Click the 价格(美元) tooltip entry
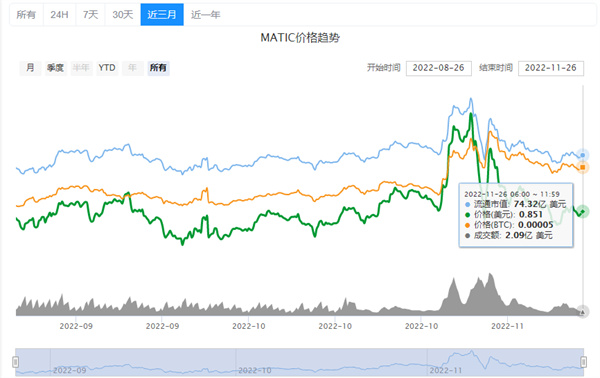Viewport: 600px width, 378px height. pyautogui.click(x=504, y=214)
